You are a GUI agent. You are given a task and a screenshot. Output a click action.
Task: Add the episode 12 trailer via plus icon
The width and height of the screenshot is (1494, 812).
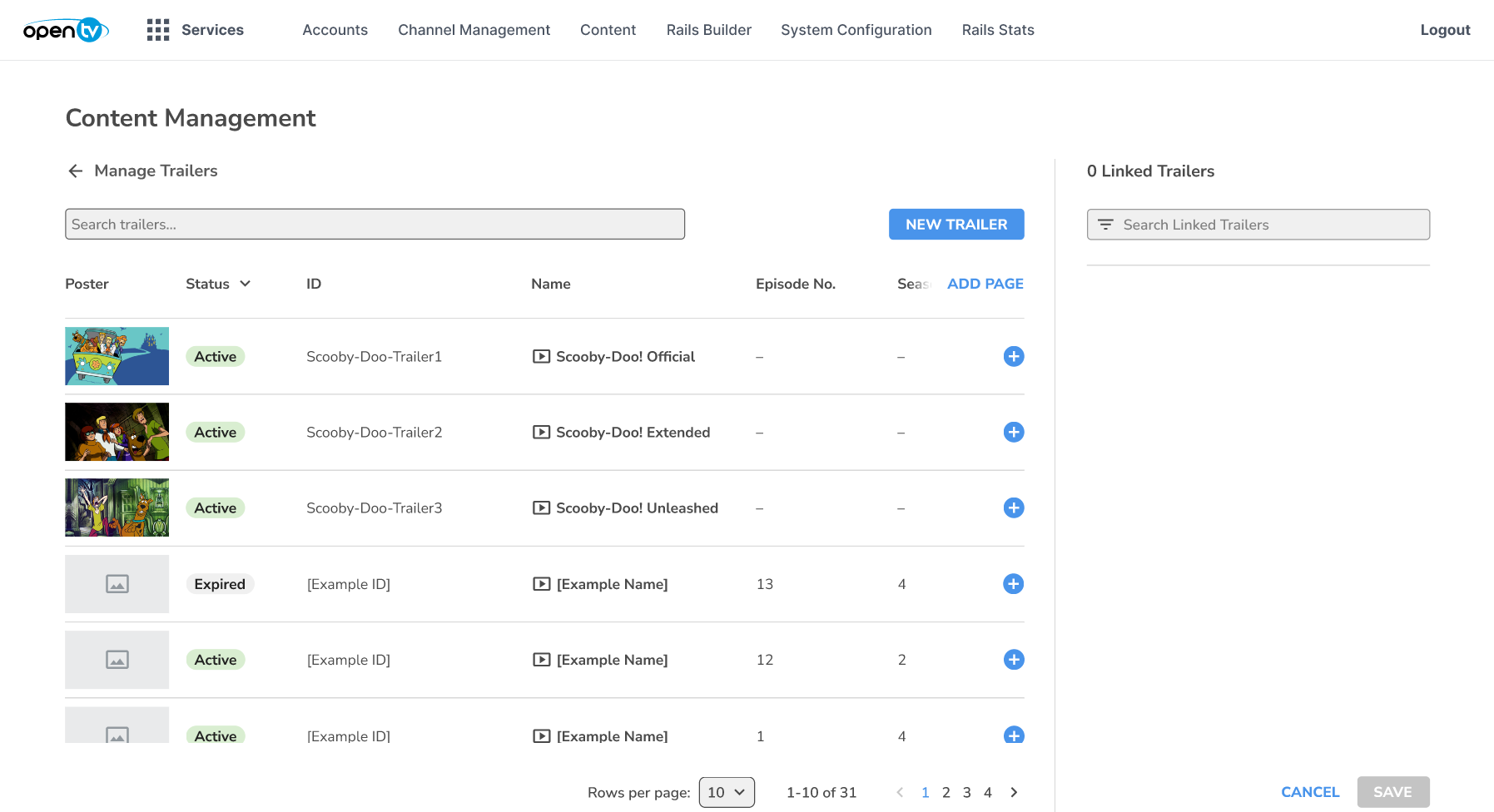point(1014,660)
